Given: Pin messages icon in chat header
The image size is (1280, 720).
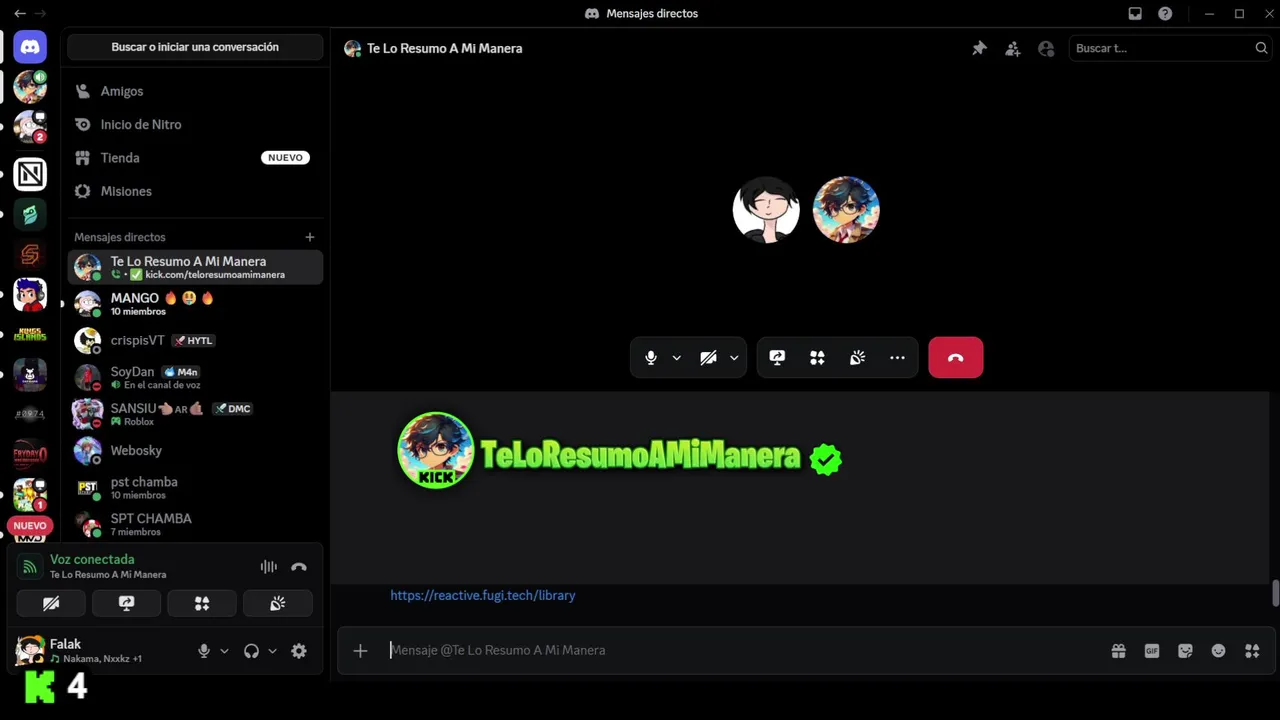Looking at the screenshot, I should [x=979, y=48].
